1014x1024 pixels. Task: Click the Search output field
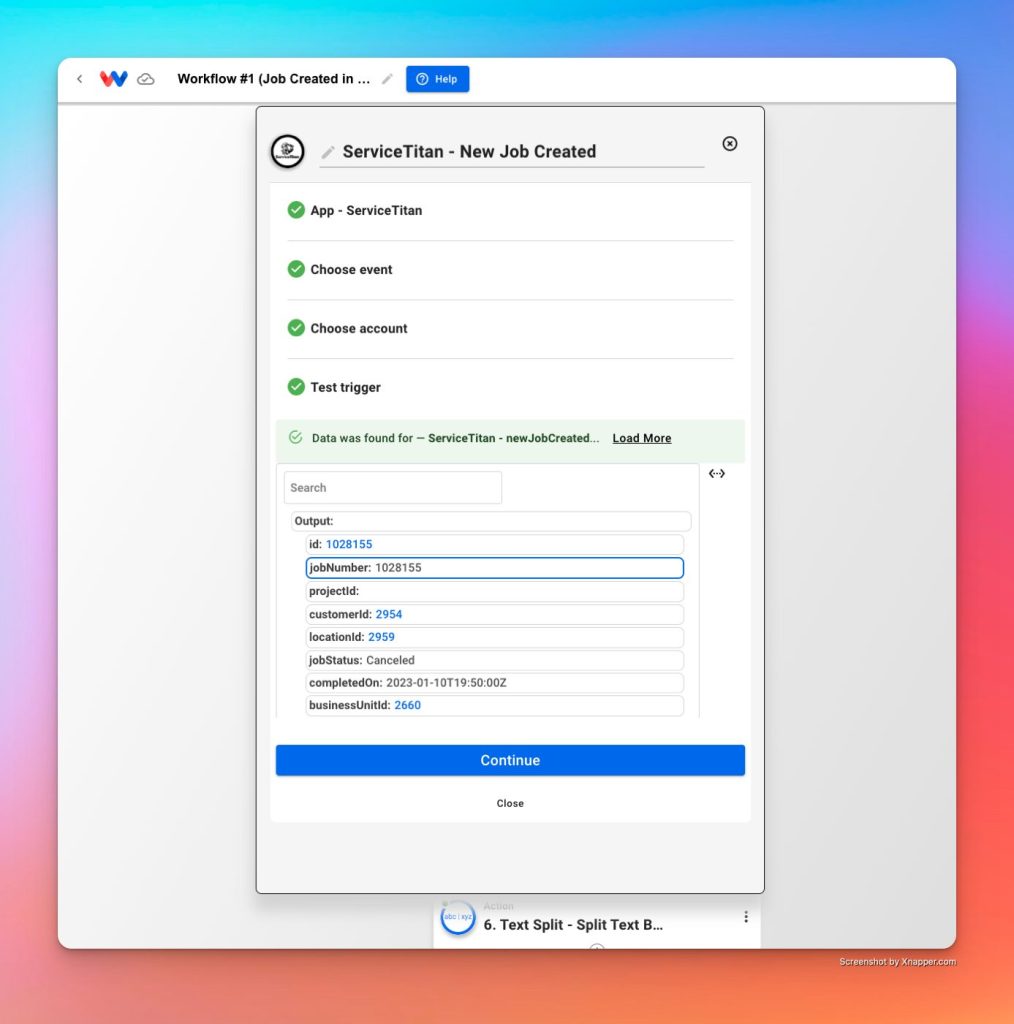393,488
